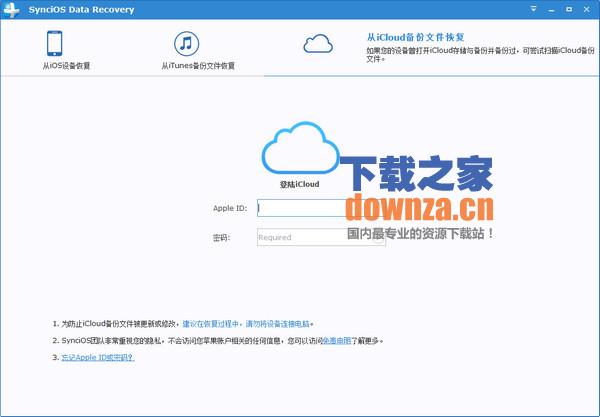Click SynciOS Data Recovery title text
The height and width of the screenshot is (417, 600).
coord(82,10)
